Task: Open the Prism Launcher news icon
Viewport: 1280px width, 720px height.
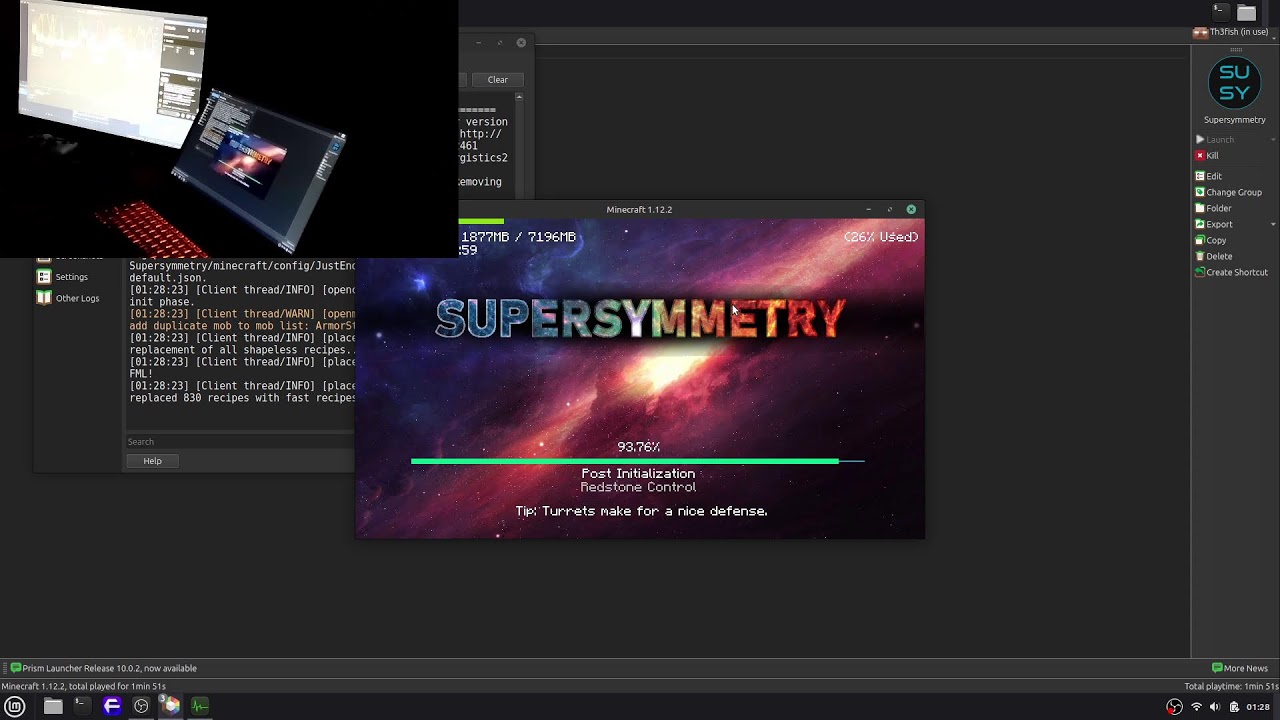Action: click(15, 668)
